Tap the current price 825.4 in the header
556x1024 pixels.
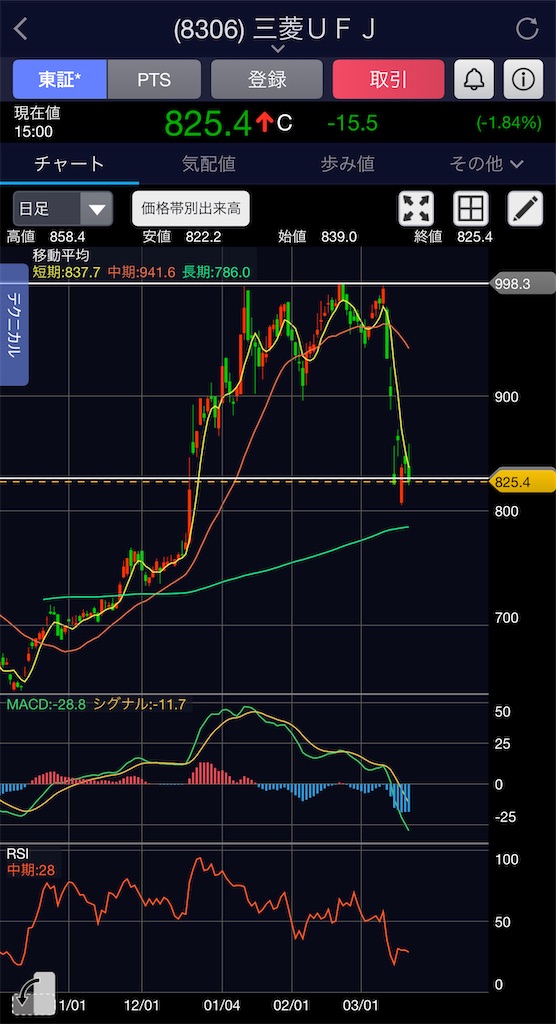208,122
